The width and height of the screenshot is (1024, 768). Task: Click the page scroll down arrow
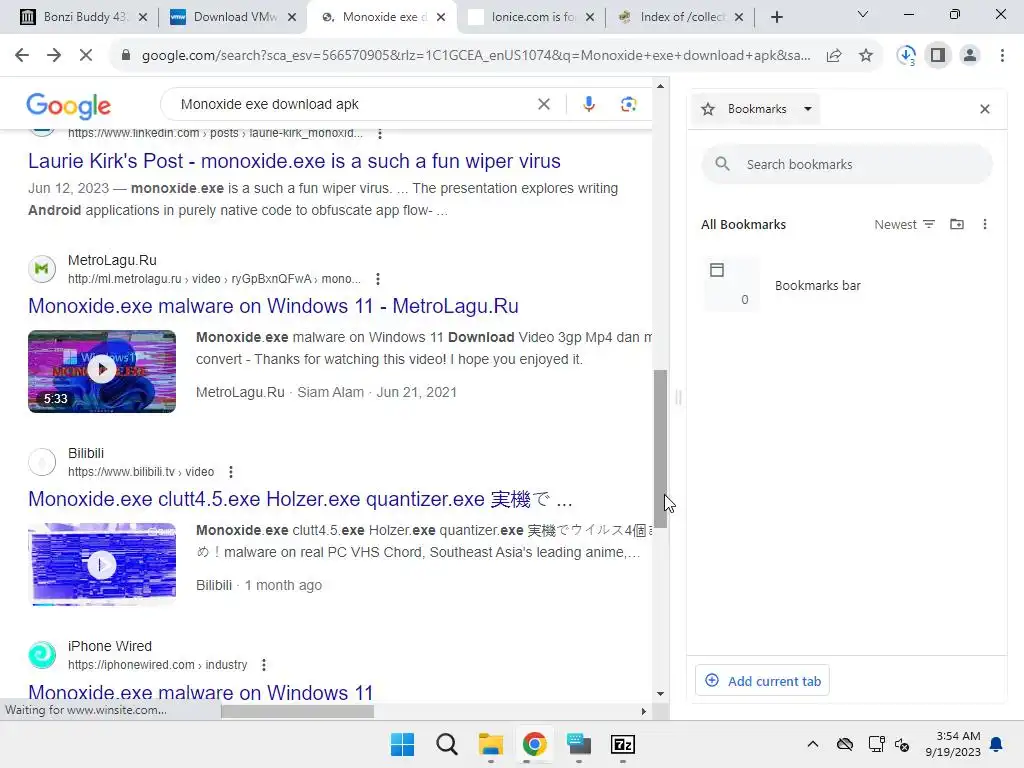(660, 694)
